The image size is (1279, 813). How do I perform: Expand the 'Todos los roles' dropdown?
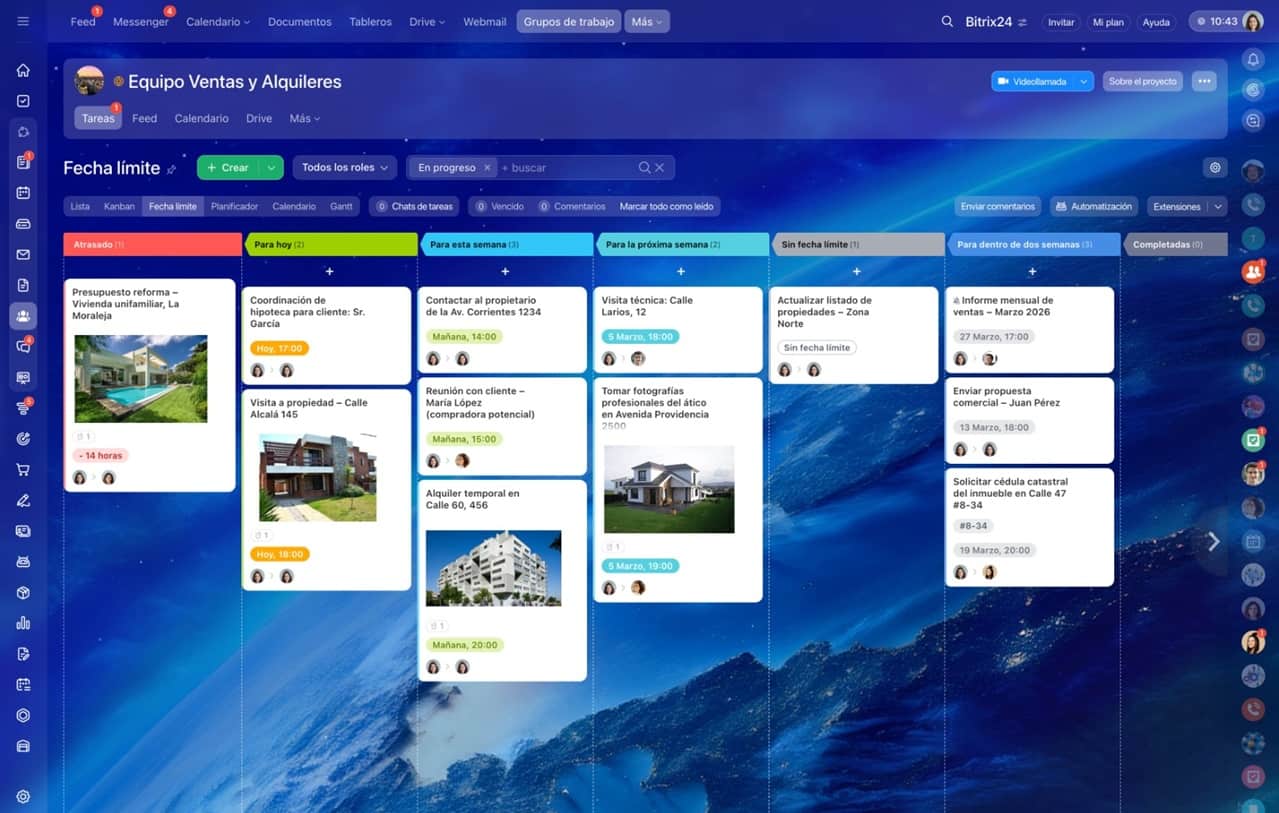click(345, 168)
